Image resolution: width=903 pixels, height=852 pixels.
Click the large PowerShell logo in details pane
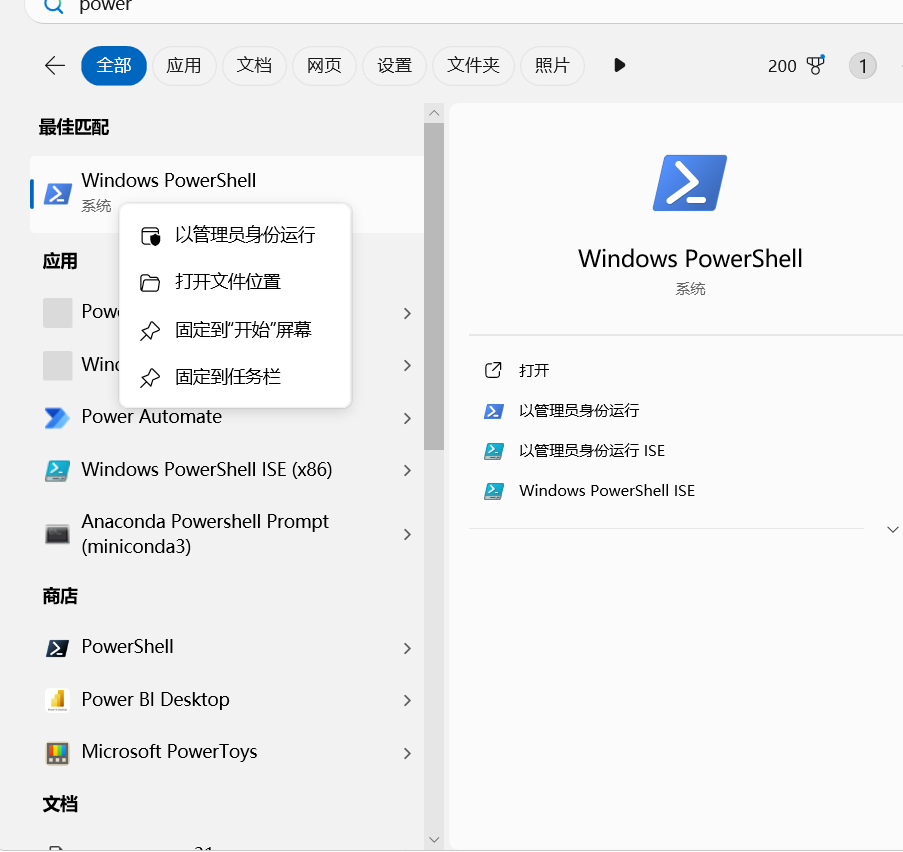point(690,183)
